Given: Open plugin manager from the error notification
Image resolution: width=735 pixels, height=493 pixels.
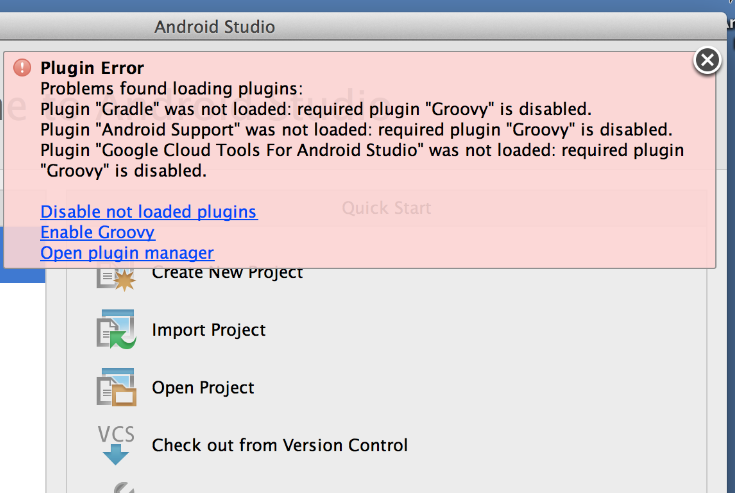Looking at the screenshot, I should coord(127,253).
